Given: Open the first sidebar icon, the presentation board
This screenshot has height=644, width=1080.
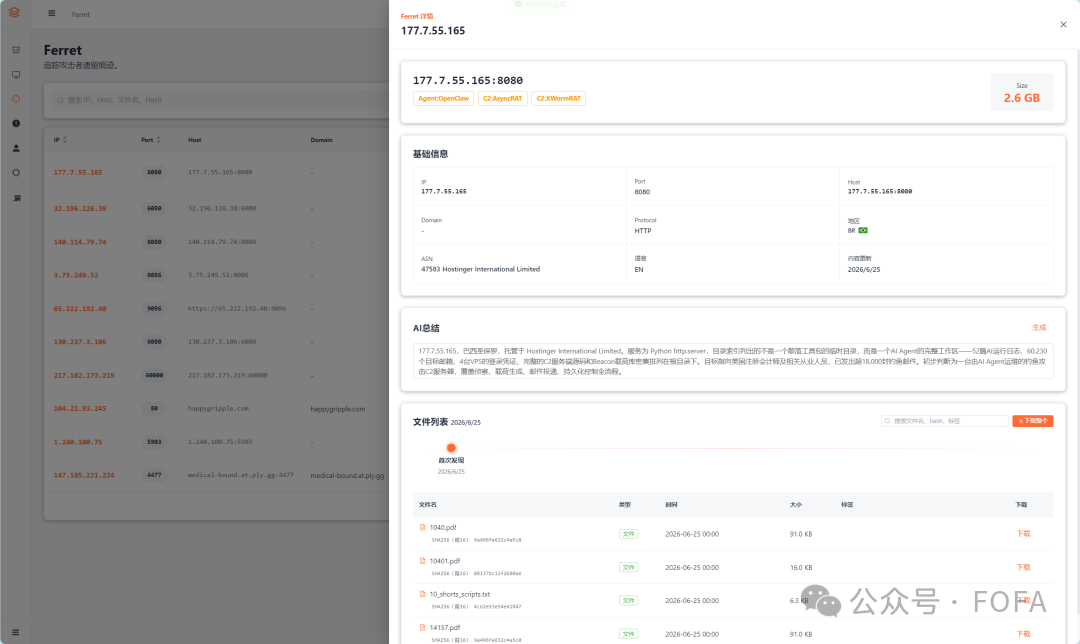Looking at the screenshot, I should (x=16, y=50).
